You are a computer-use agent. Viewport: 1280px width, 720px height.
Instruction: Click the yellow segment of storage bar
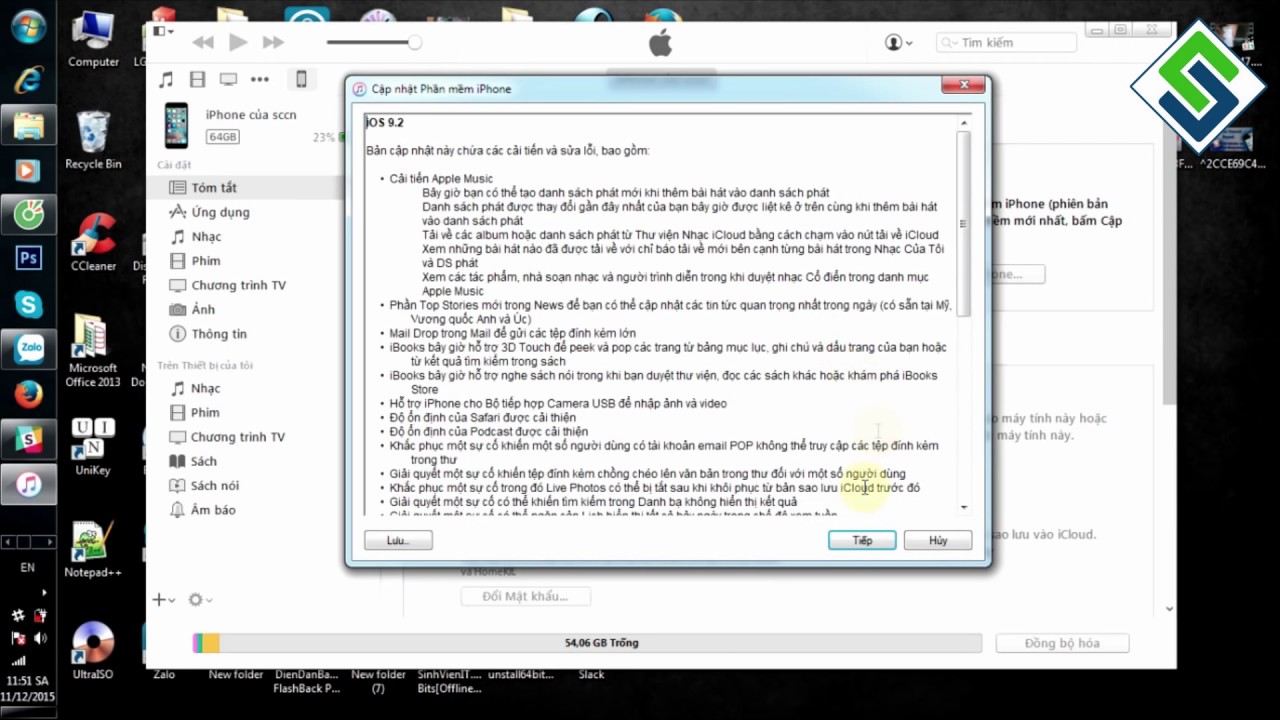pyautogui.click(x=211, y=643)
